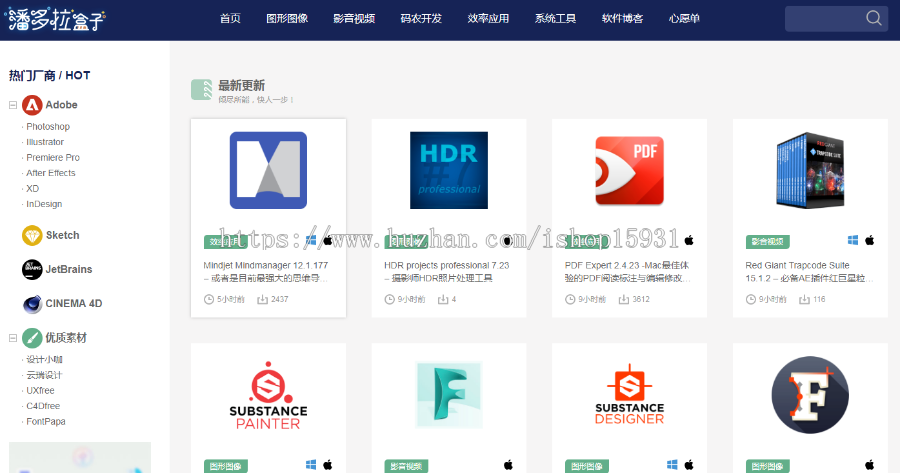Screen dimensions: 900x473
Task: Open the 优质素材 green brush icon
Action: [32, 338]
